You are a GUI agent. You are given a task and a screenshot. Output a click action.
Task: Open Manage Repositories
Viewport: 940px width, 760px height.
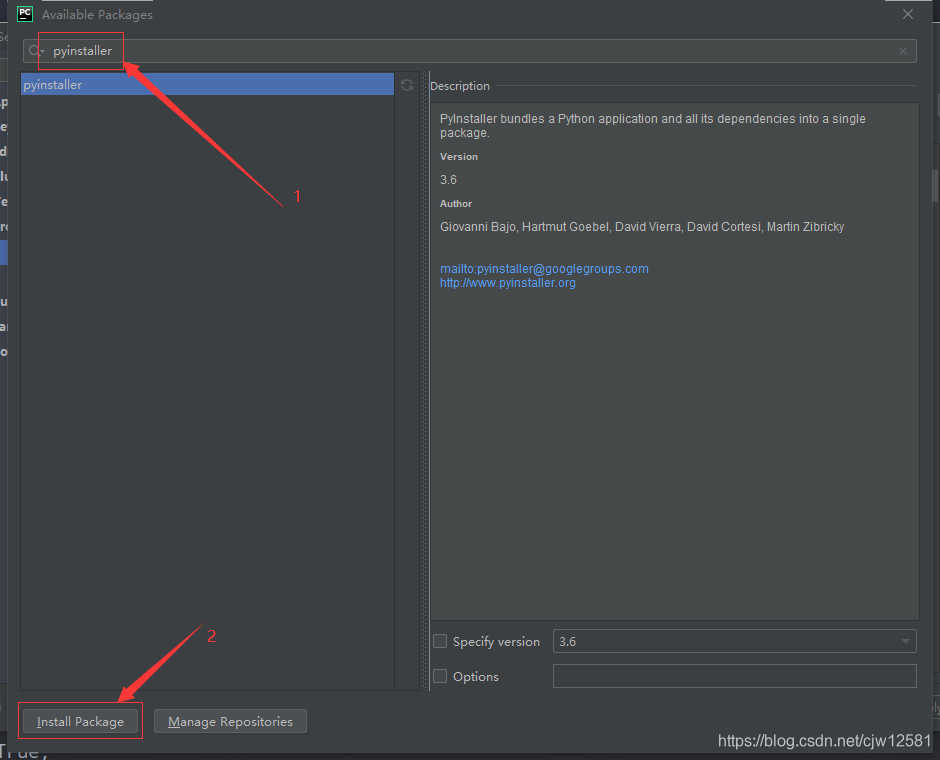230,721
